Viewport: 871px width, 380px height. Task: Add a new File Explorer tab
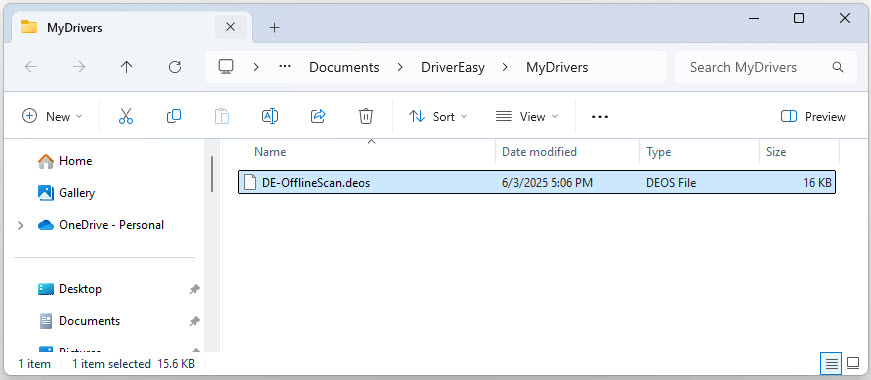click(x=274, y=27)
